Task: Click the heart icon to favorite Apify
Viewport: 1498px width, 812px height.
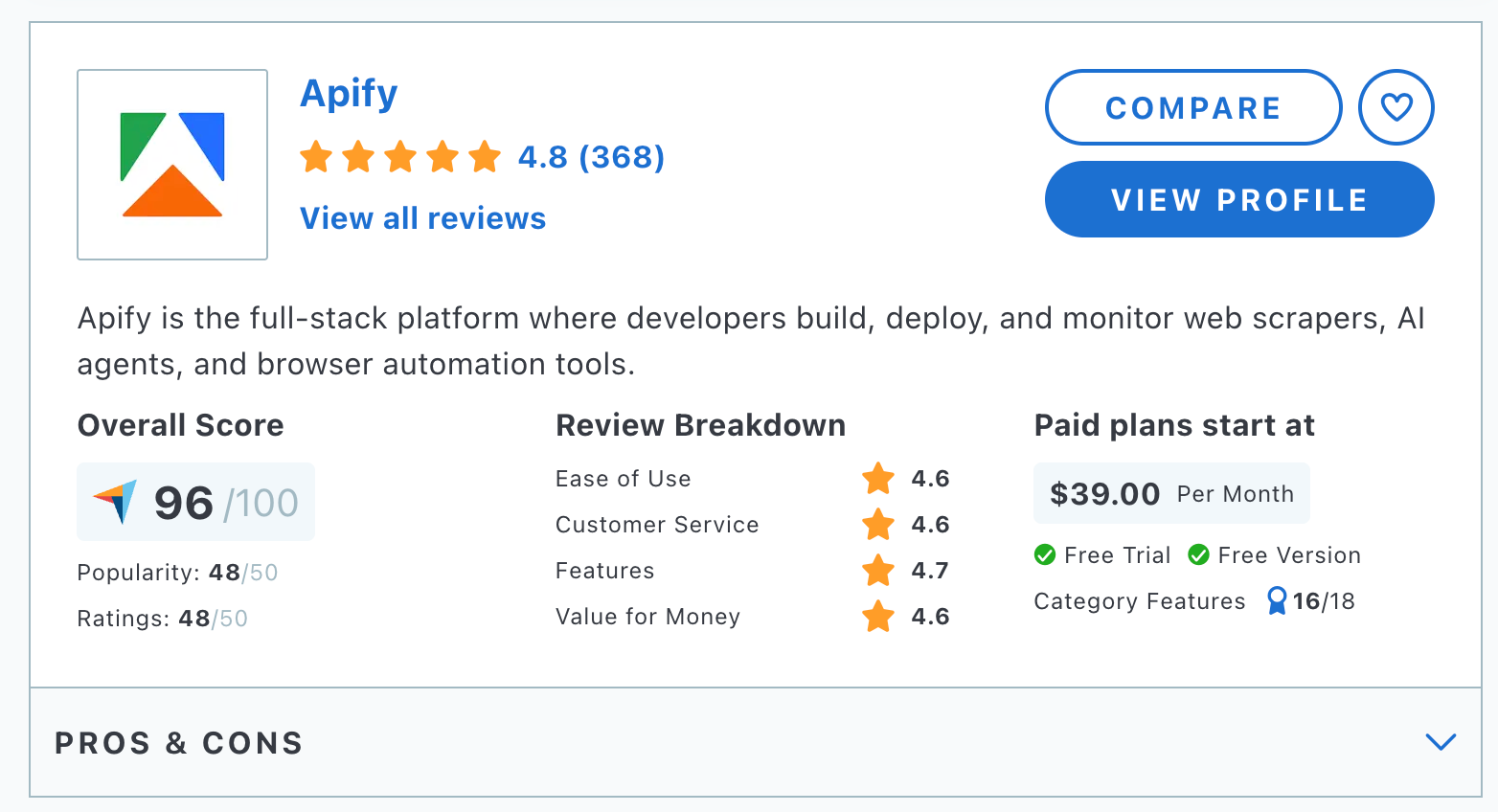Action: (x=1396, y=107)
